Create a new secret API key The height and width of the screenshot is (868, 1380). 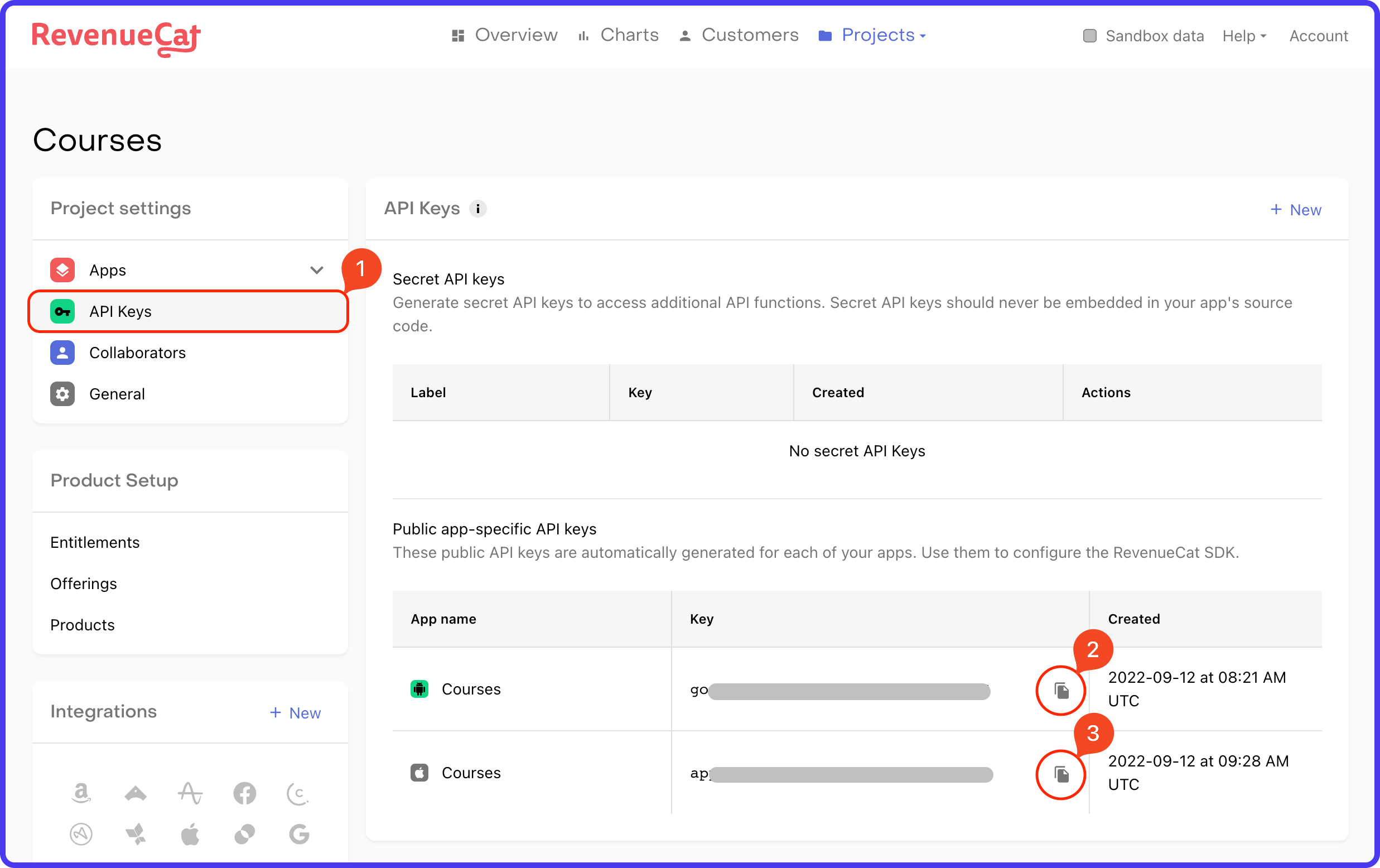click(1296, 210)
